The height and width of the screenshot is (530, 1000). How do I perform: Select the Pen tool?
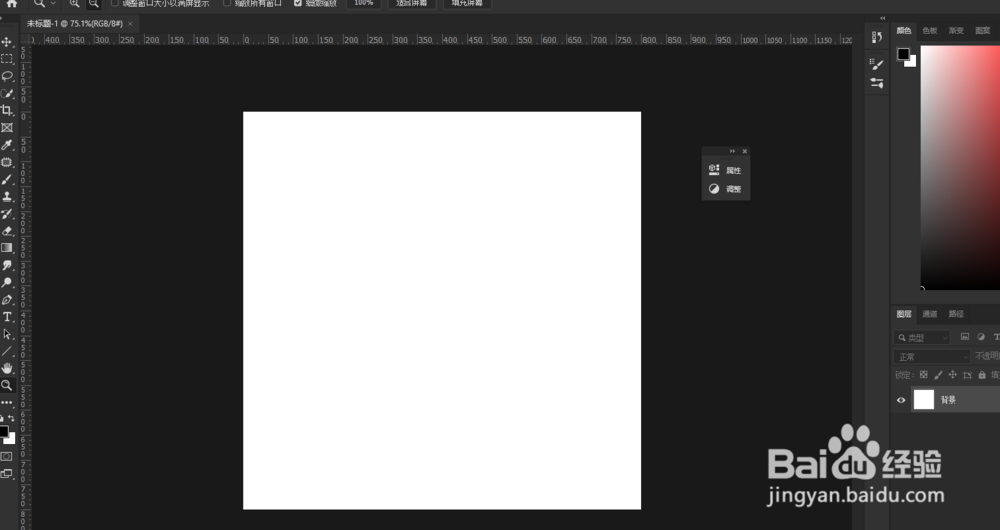coord(7,300)
